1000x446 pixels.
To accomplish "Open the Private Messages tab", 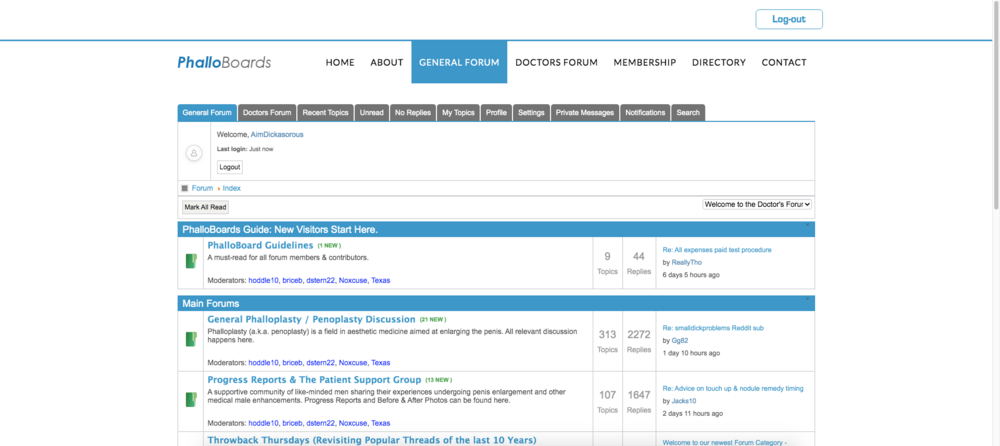I will point(585,112).
